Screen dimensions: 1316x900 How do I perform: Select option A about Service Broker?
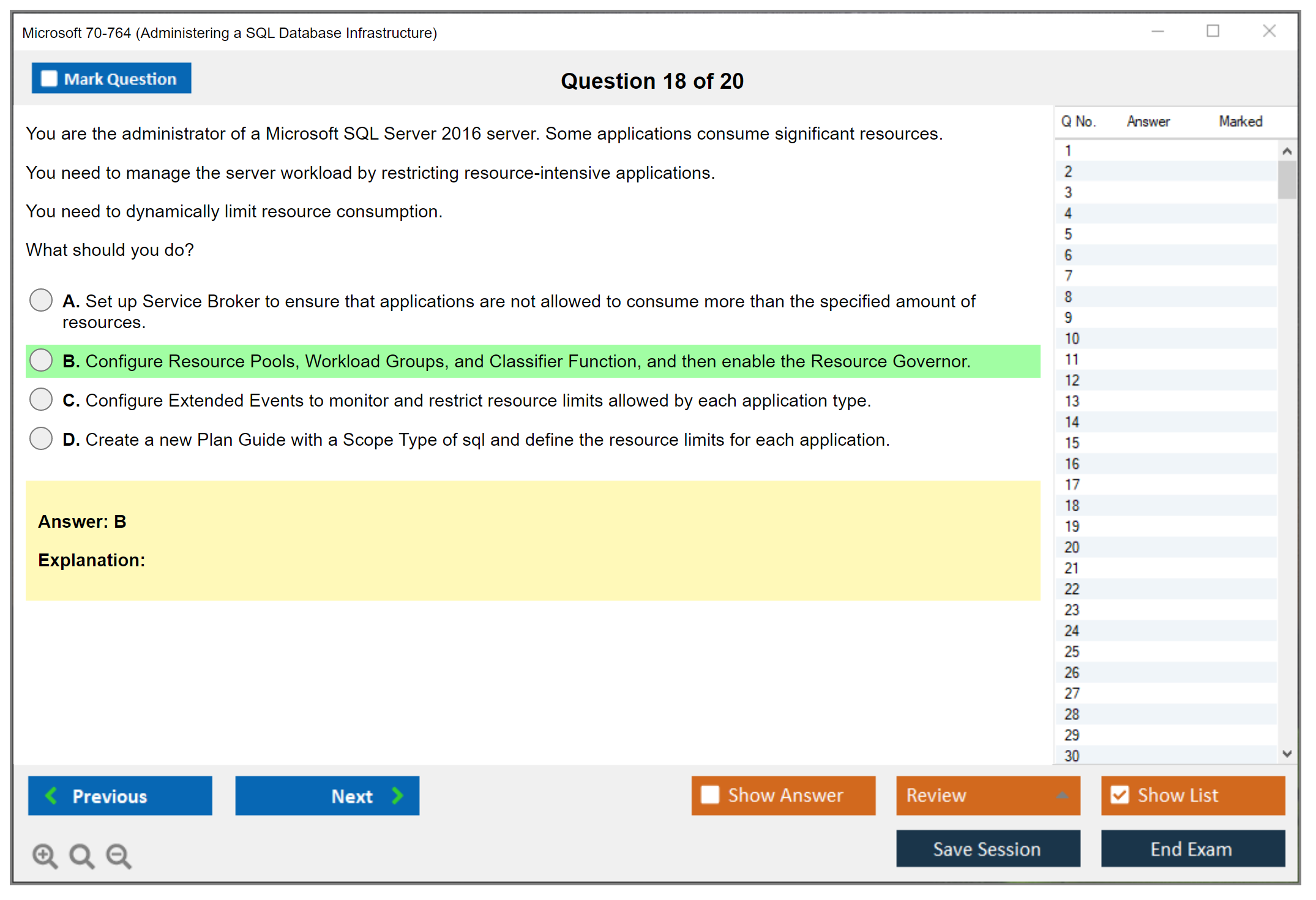(41, 301)
